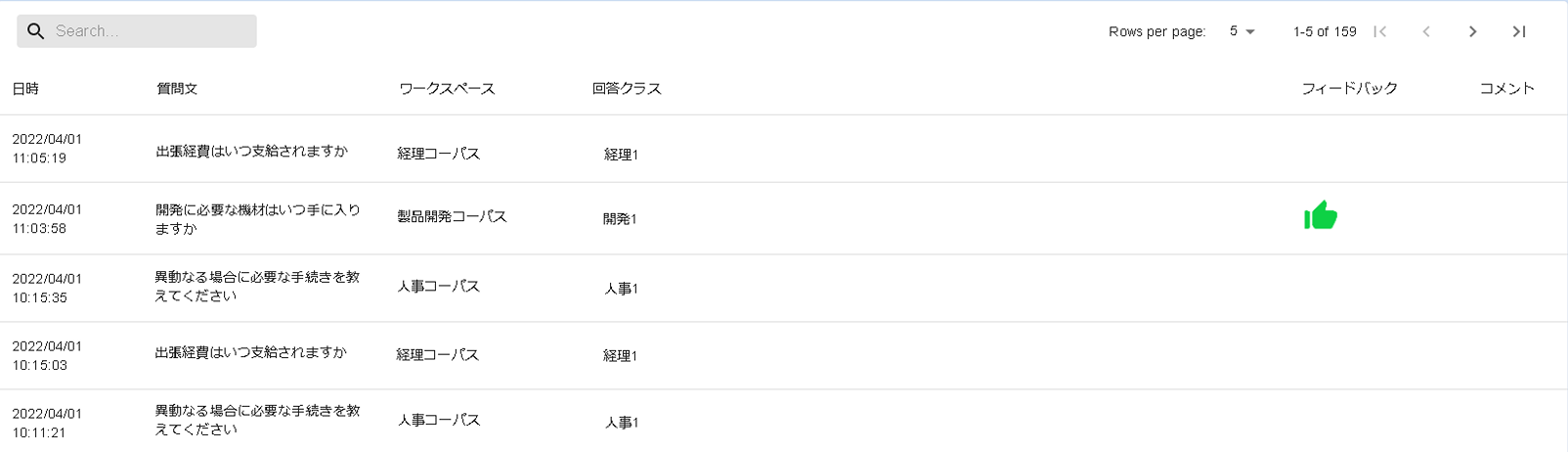Jump to the last page
The height and width of the screenshot is (452, 1568).
click(1519, 31)
